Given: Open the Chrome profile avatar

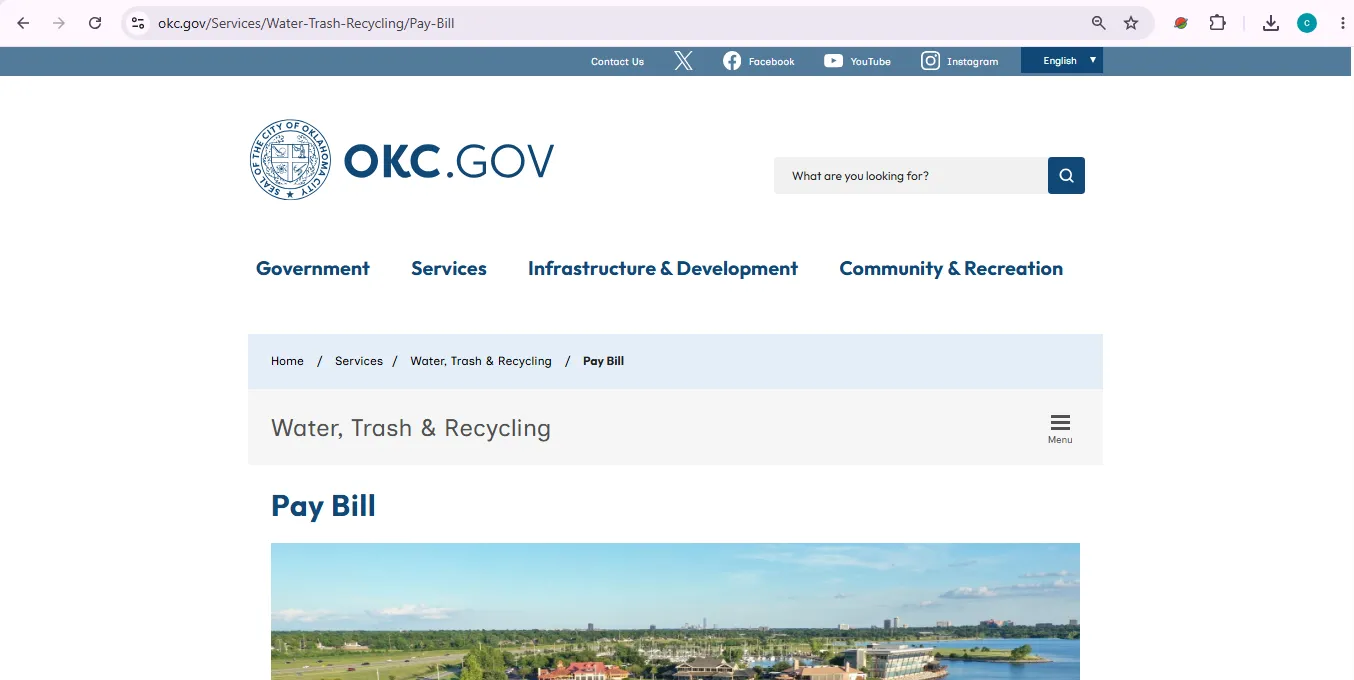Looking at the screenshot, I should [1307, 23].
